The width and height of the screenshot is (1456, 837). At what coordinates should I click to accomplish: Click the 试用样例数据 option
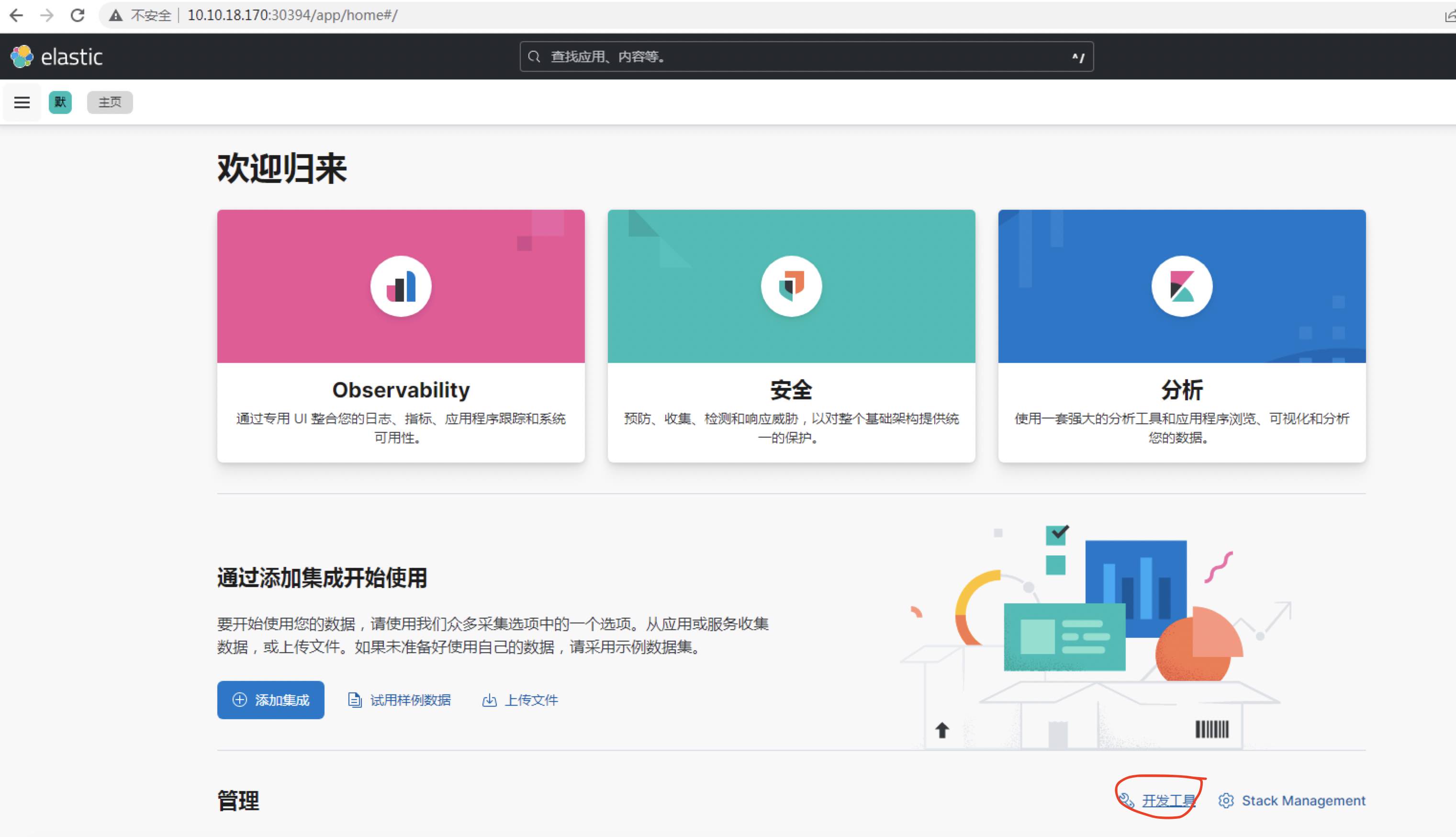pyautogui.click(x=410, y=700)
